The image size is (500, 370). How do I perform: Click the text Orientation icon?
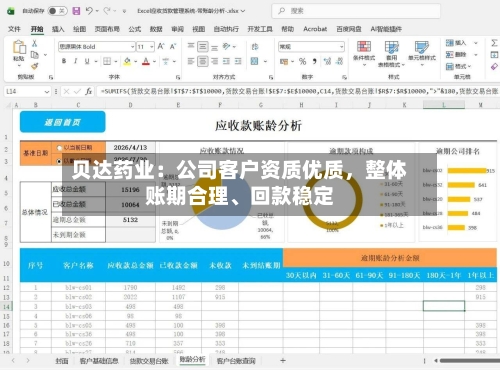pyautogui.click(x=226, y=46)
